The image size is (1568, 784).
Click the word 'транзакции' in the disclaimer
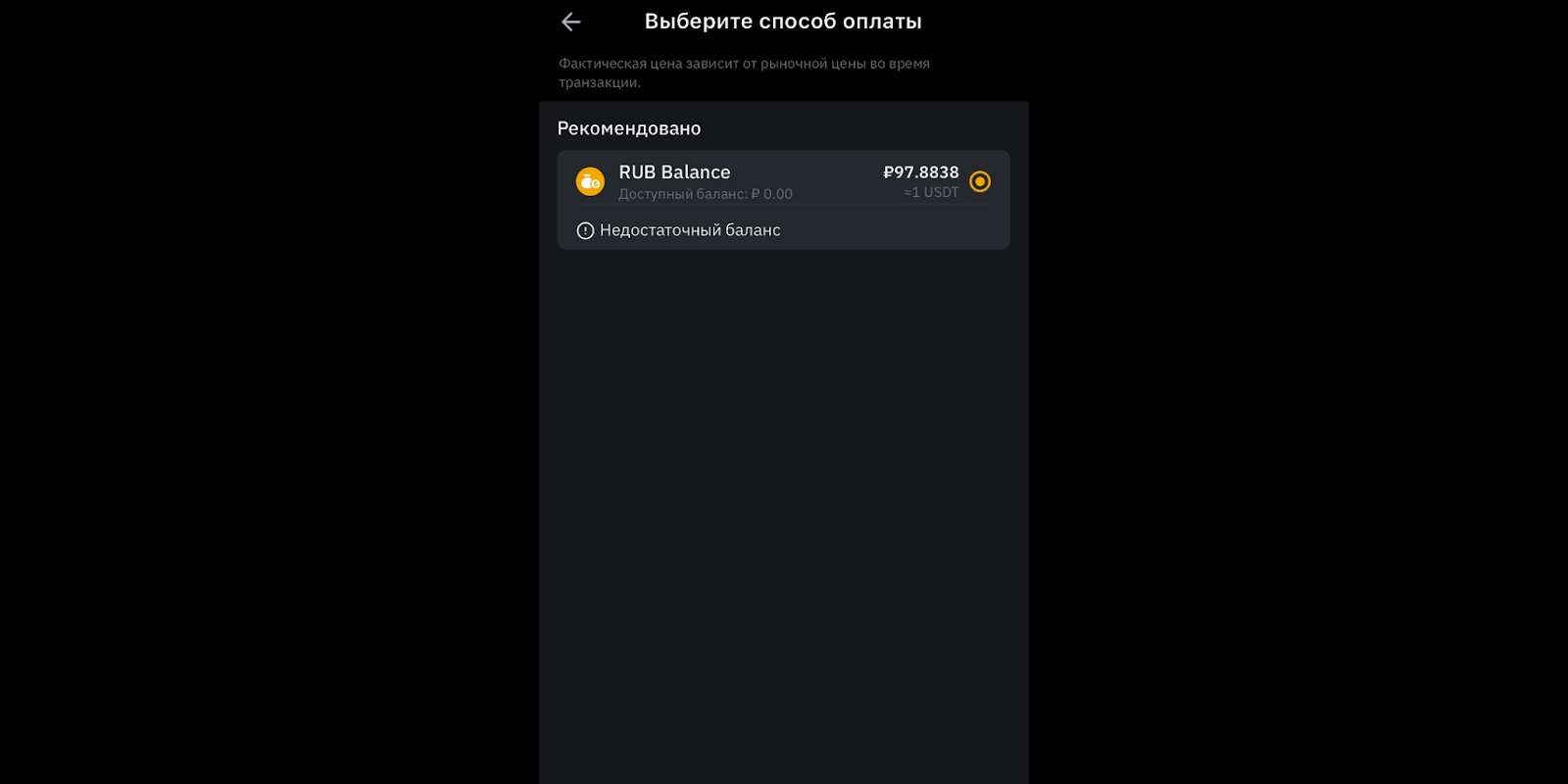click(599, 82)
